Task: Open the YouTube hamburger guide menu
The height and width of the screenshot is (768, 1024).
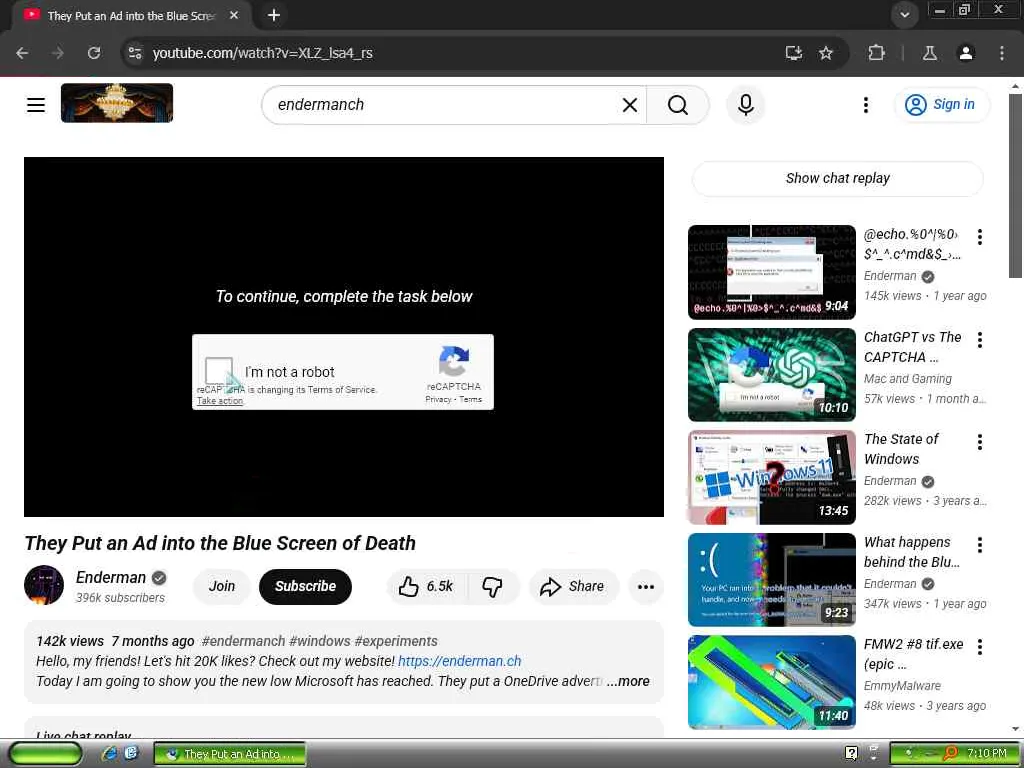Action: pos(36,104)
